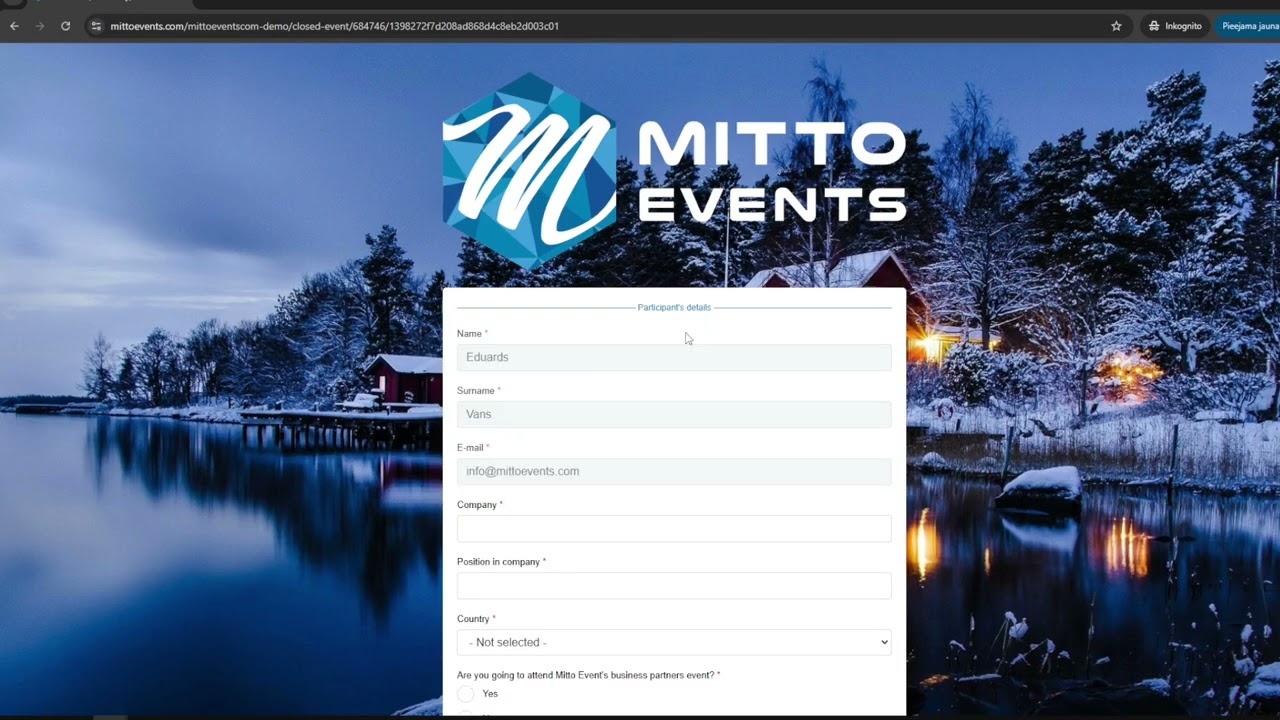Screen dimensions: 1280x720
Task: Click the Participant's details heading
Action: click(674, 307)
